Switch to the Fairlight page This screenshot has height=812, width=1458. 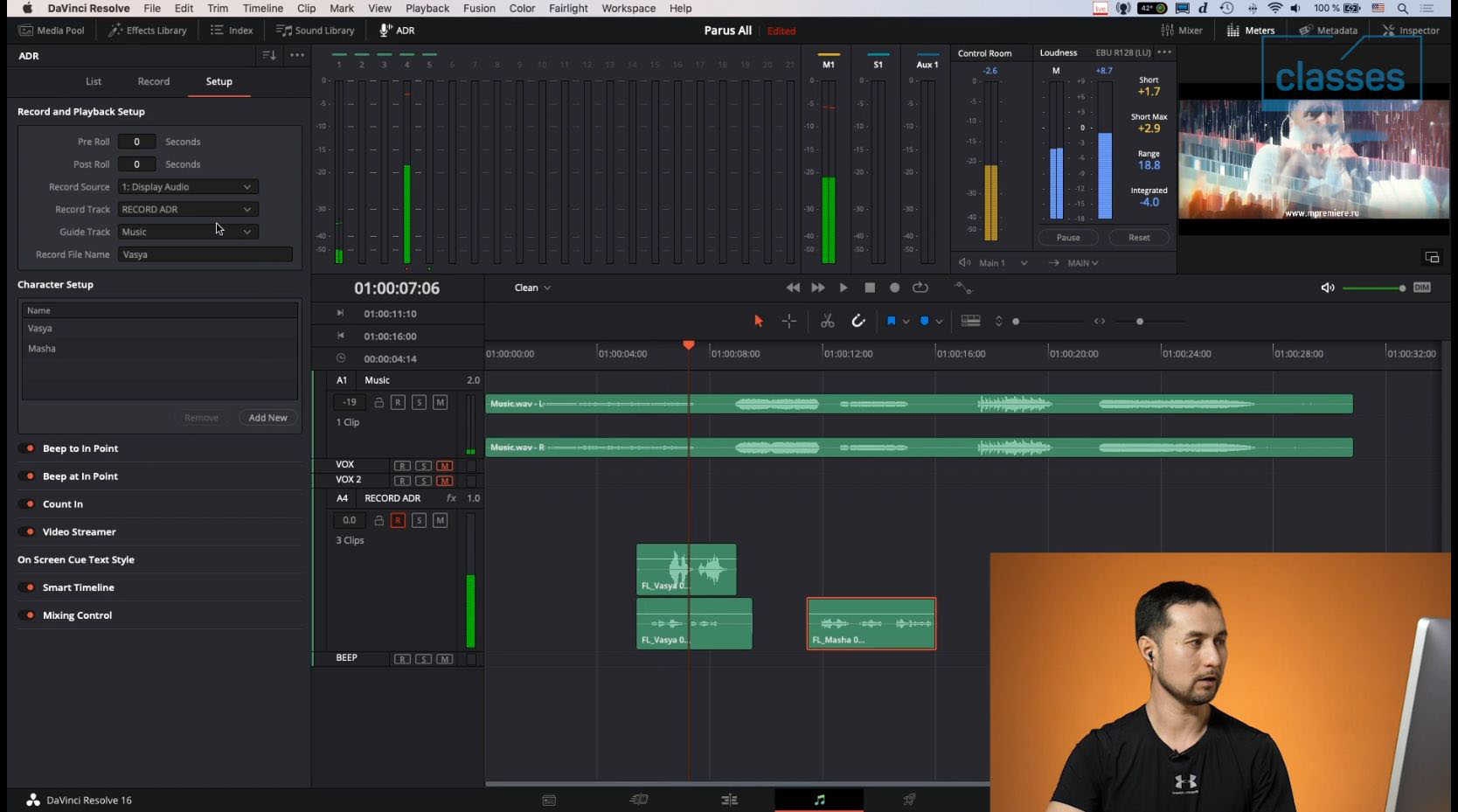click(819, 799)
